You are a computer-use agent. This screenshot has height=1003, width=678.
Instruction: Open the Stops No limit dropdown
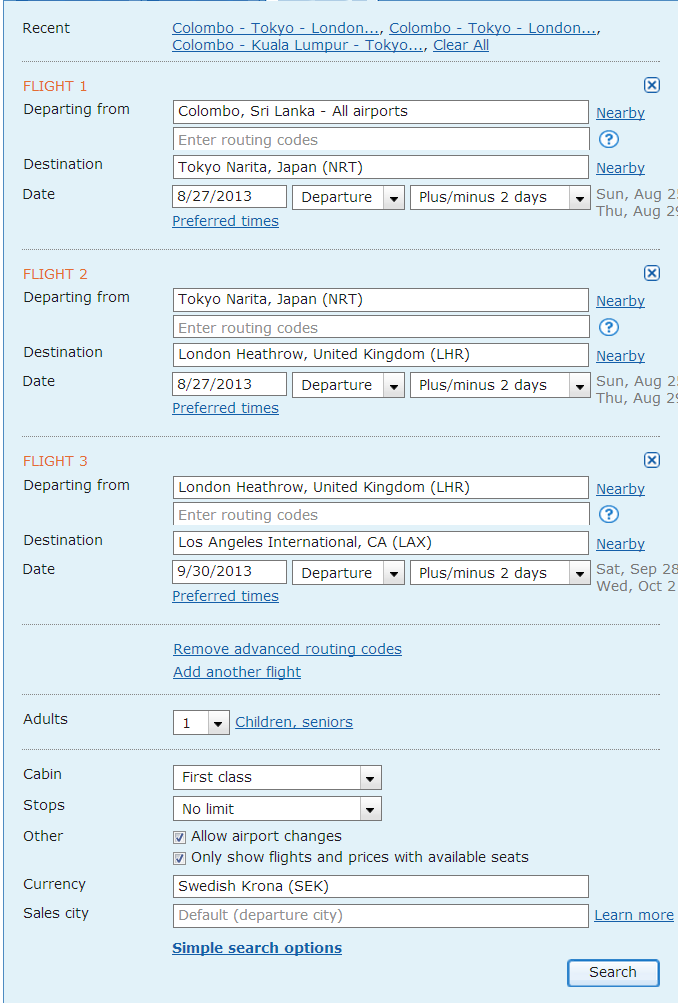click(x=370, y=809)
